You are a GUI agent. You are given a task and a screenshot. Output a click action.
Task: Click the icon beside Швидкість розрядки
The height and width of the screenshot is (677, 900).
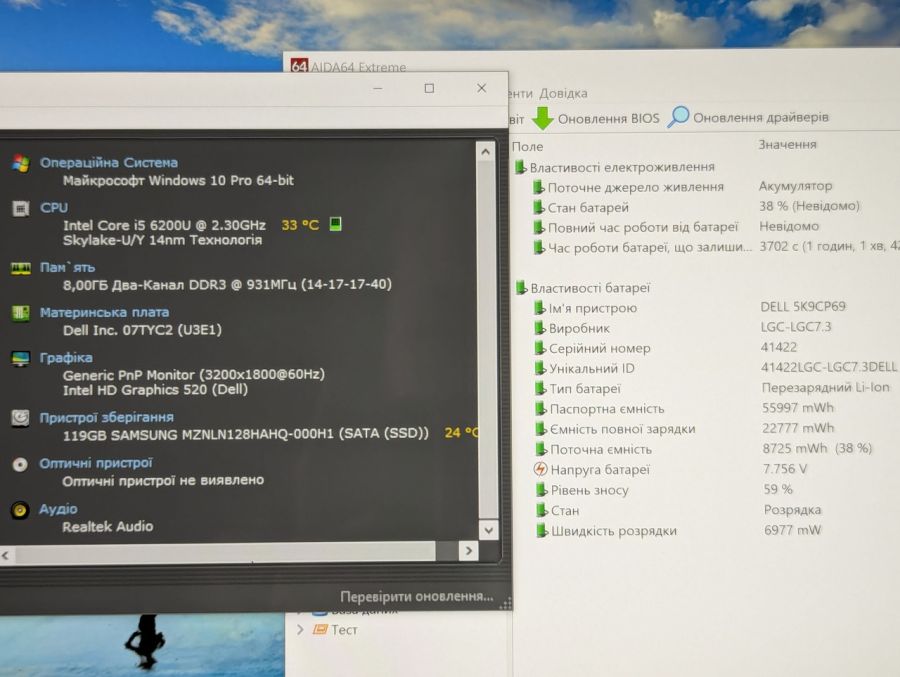[541, 531]
